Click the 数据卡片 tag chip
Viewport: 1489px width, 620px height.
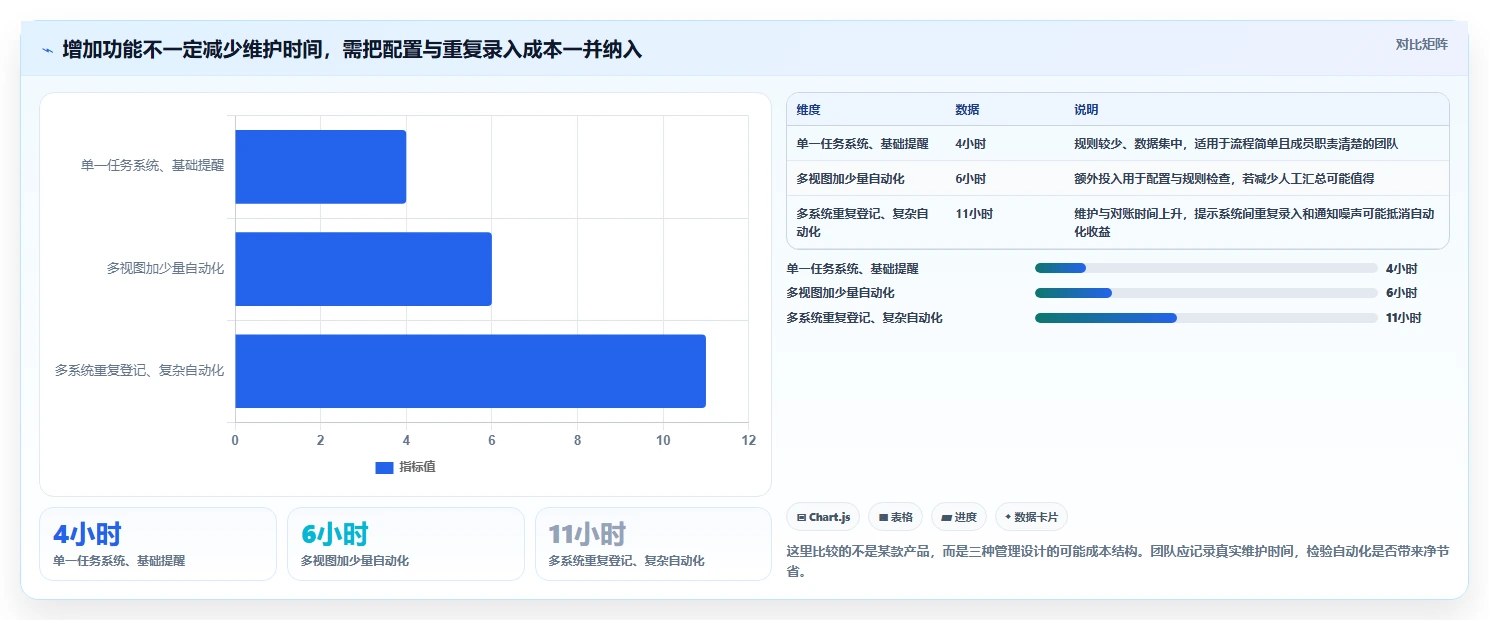point(1031,517)
